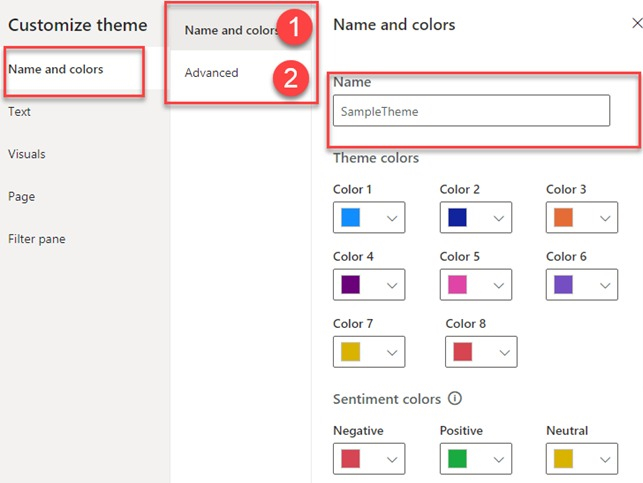Click the Theme colors heading text
The width and height of the screenshot is (643, 483).
point(376,158)
